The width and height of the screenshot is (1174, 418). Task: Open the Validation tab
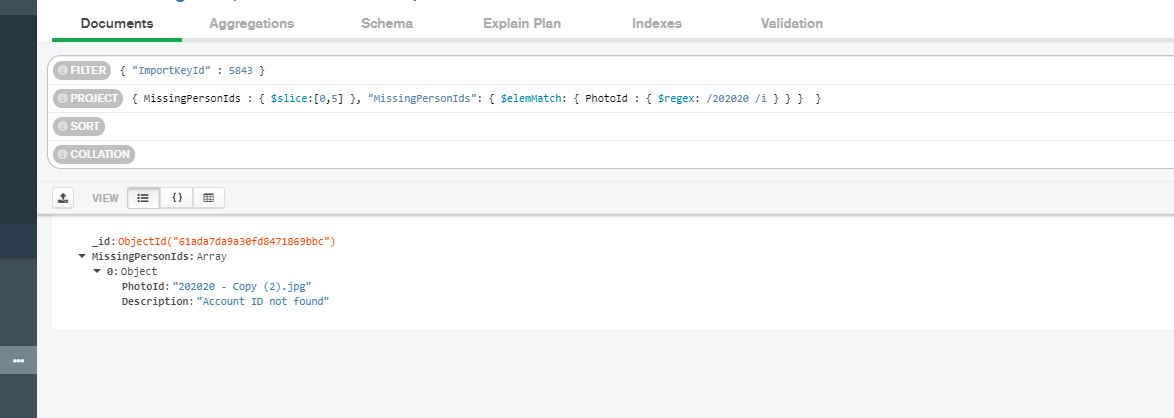791,23
